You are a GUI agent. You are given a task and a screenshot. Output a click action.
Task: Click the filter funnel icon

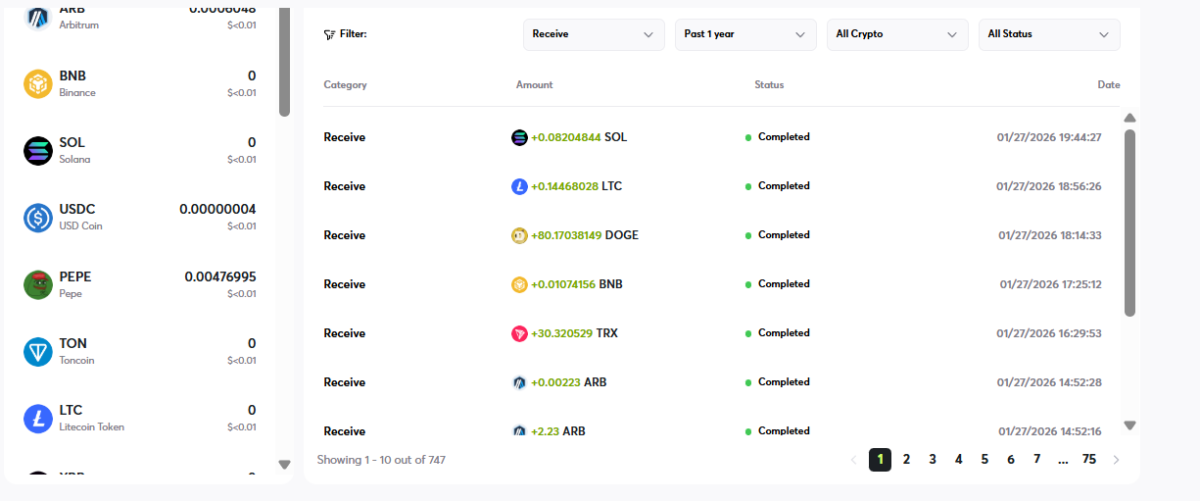(x=329, y=34)
